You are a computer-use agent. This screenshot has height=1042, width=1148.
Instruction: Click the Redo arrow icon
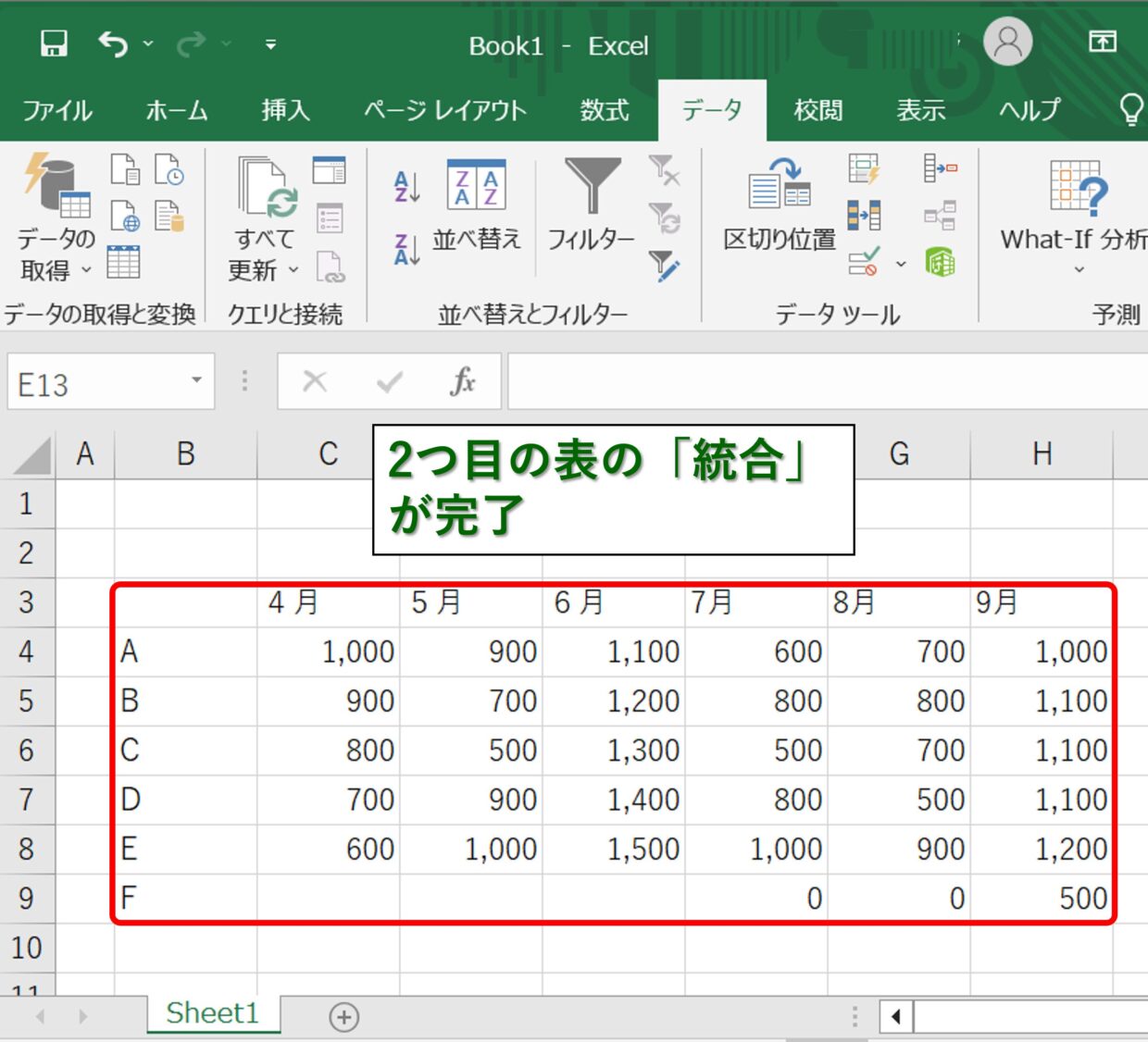pos(191,43)
